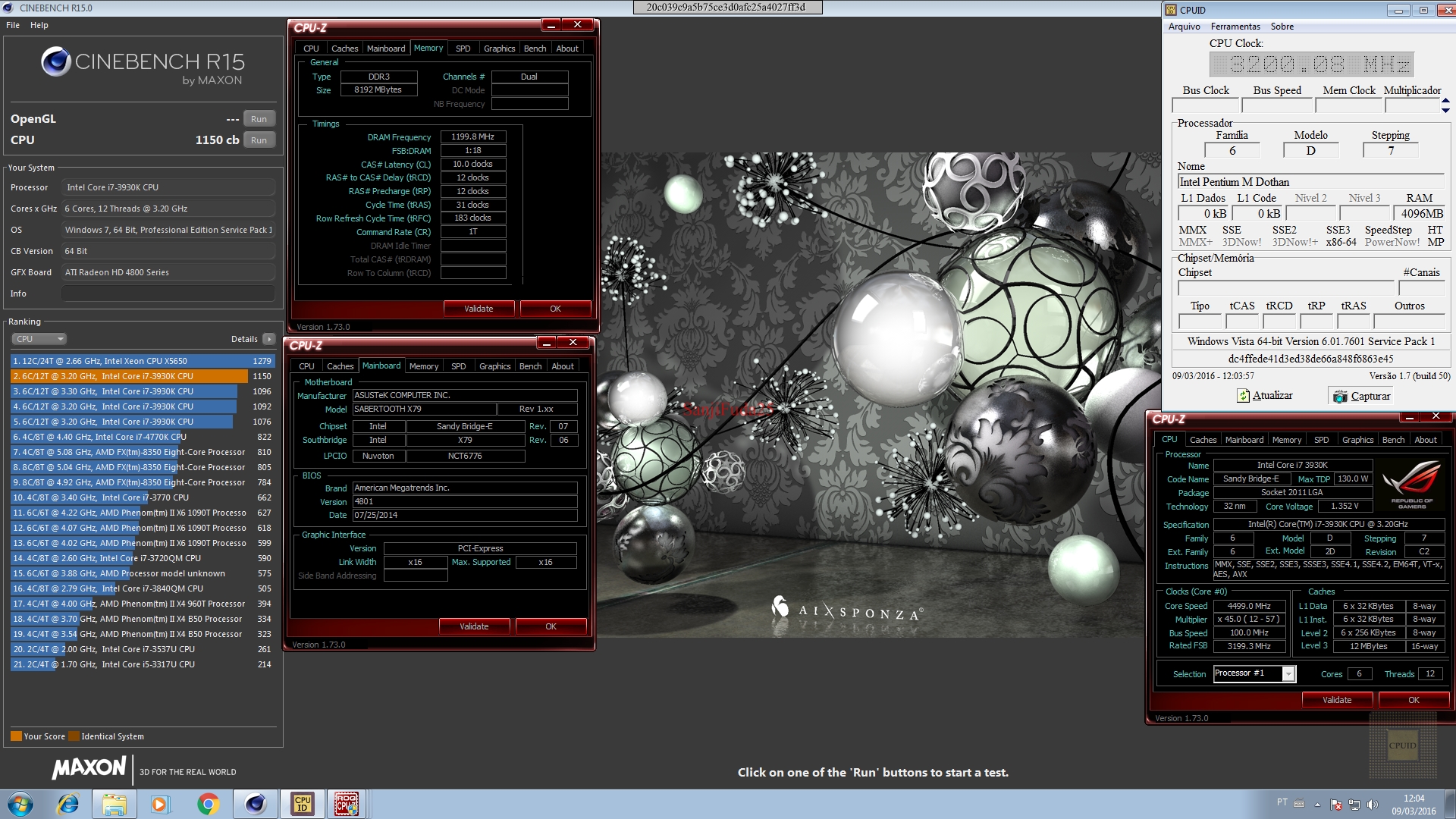The height and width of the screenshot is (819, 1456).
Task: Open the CPU ranking type dropdown
Action: pos(39,339)
